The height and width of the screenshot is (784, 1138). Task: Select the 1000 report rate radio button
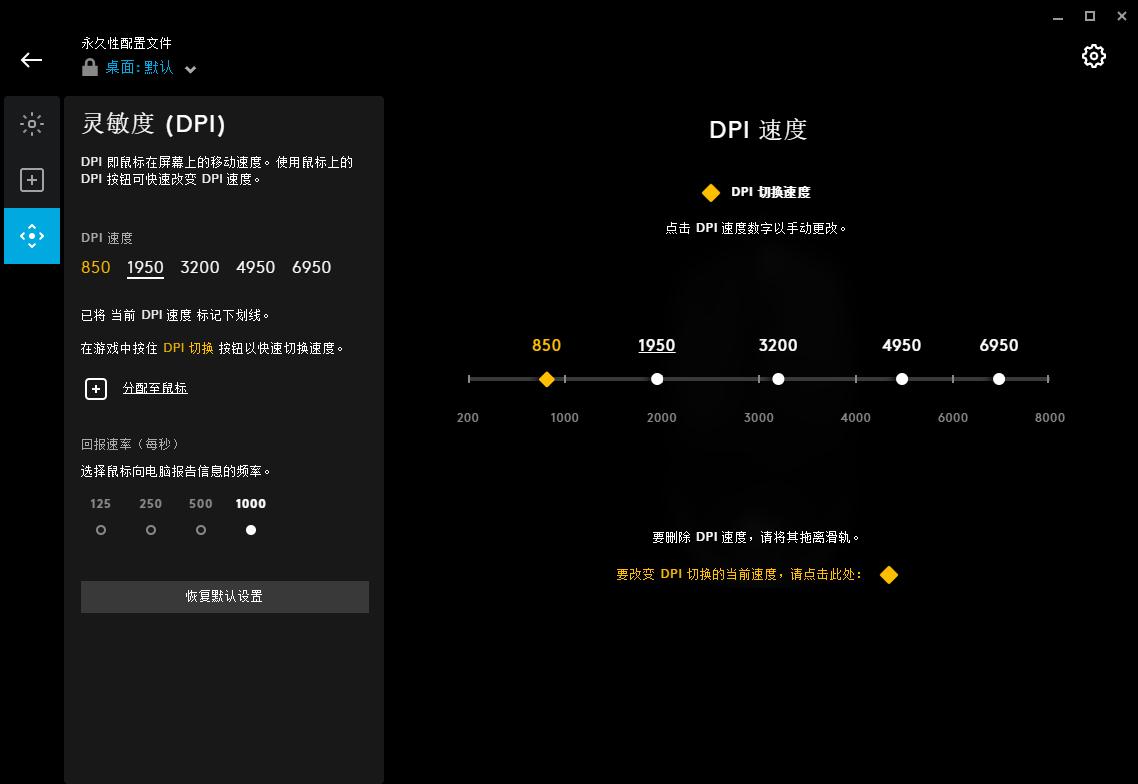[251, 530]
